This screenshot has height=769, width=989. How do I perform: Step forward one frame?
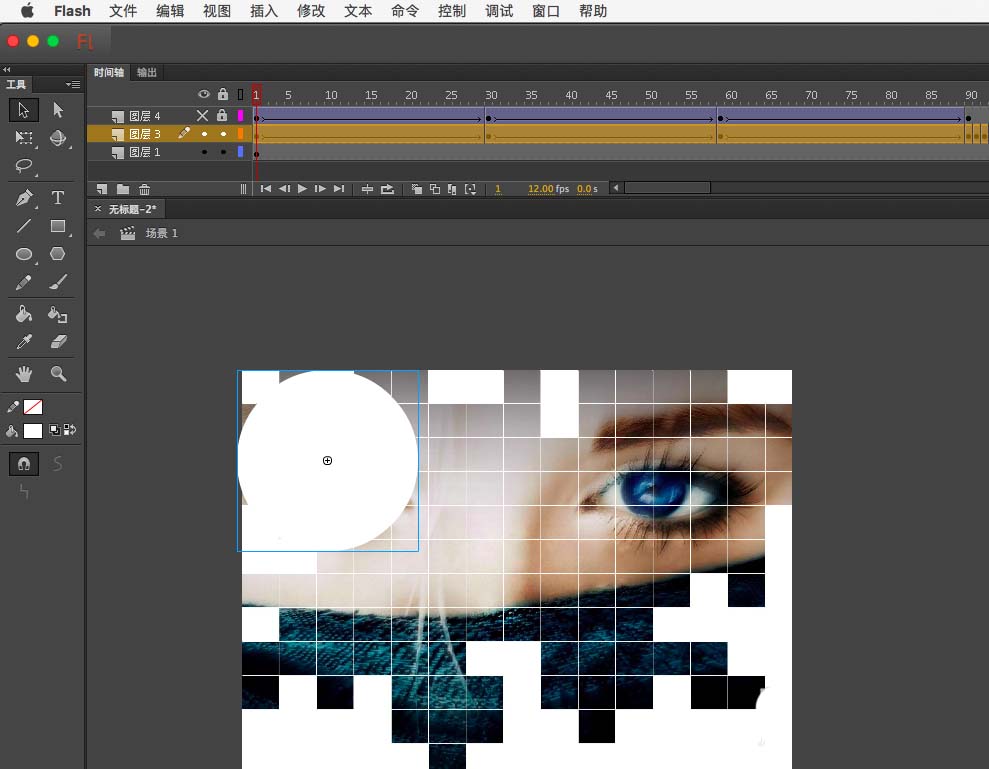point(320,189)
